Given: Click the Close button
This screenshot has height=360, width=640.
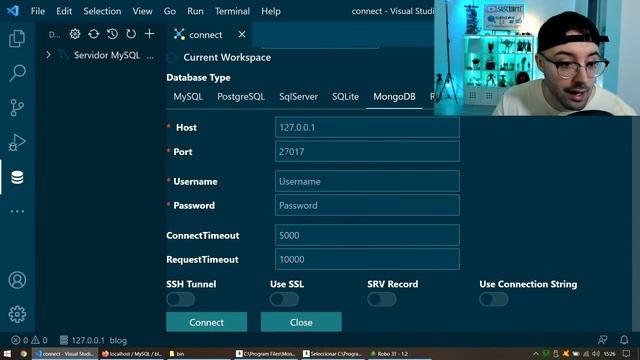Looking at the screenshot, I should tap(301, 322).
